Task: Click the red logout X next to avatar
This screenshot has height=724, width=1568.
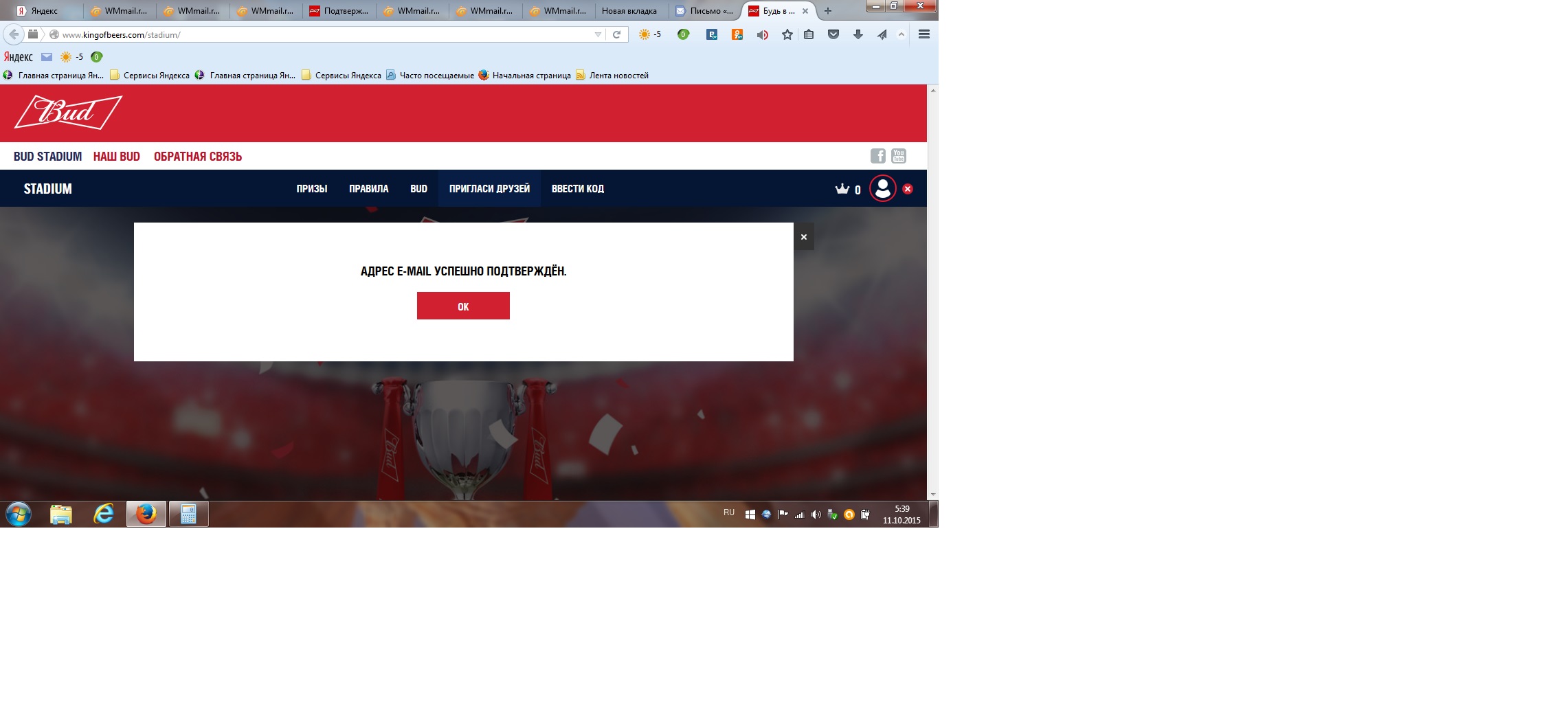Action: click(908, 189)
